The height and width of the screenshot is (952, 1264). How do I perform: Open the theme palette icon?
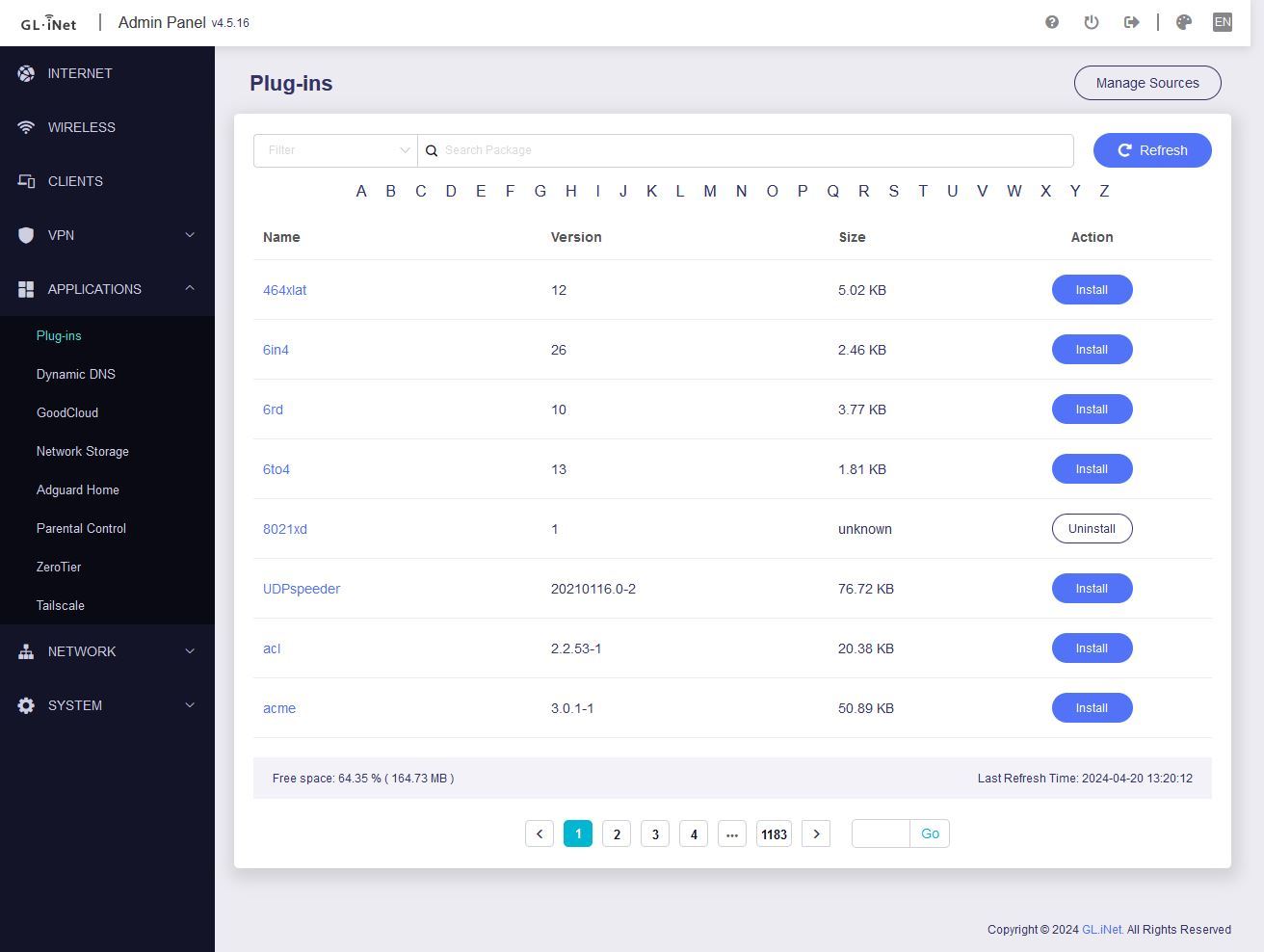point(1184,22)
